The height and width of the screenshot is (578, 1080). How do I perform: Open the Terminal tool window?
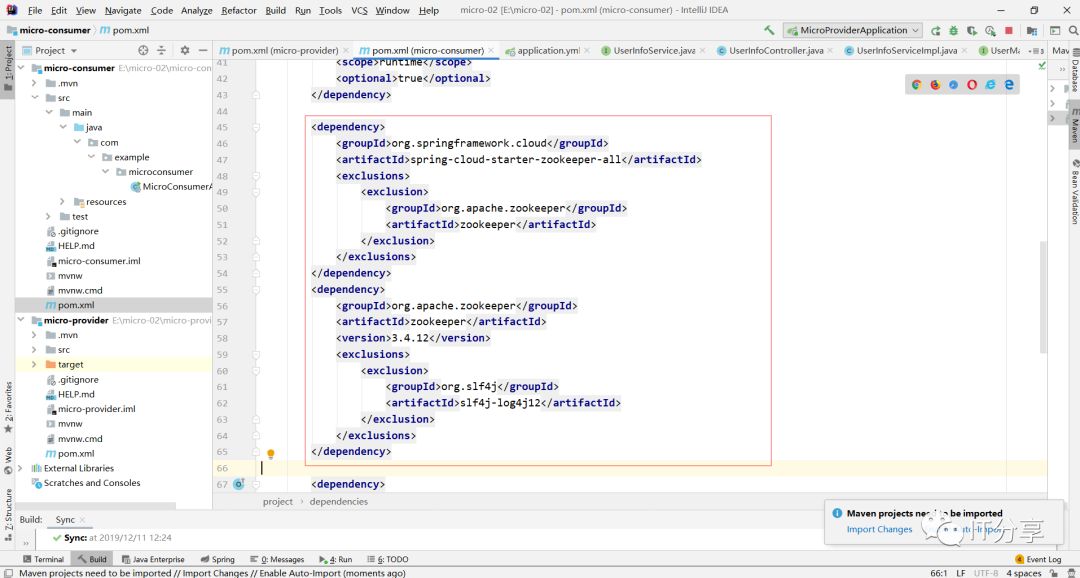43,559
